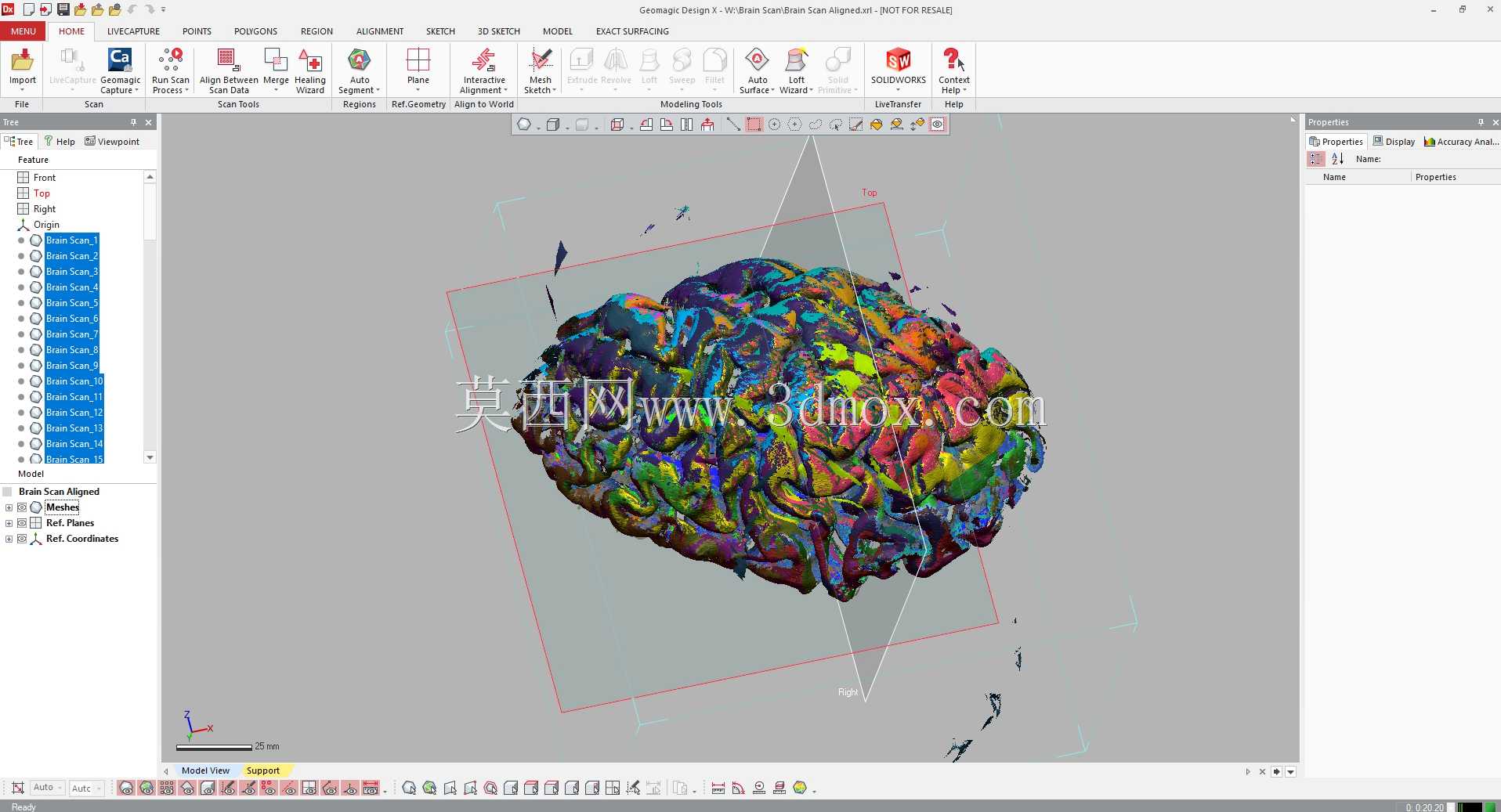Click the Import icon in the ribbon
The width and height of the screenshot is (1501, 812).
[23, 67]
